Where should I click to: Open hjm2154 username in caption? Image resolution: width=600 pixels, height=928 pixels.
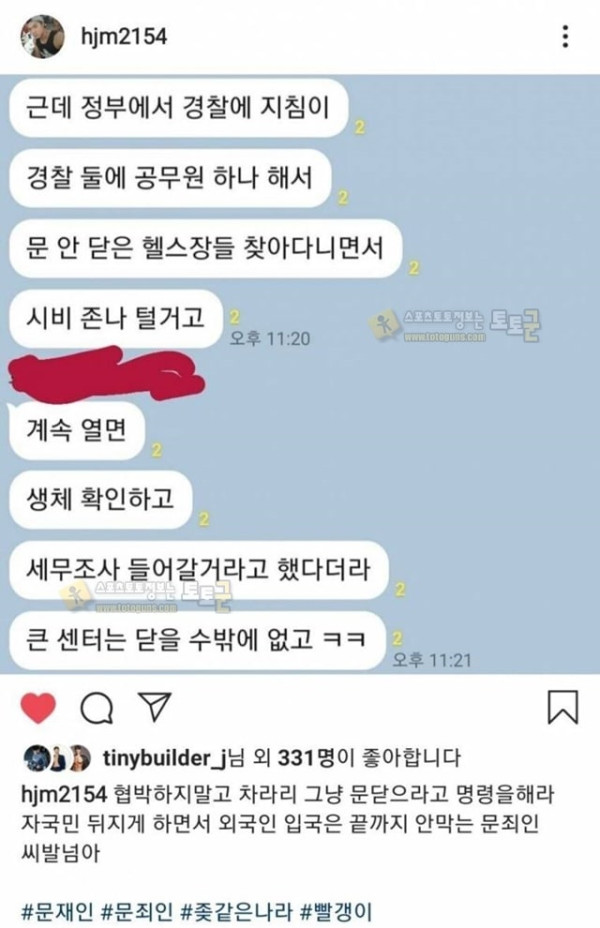tap(64, 794)
